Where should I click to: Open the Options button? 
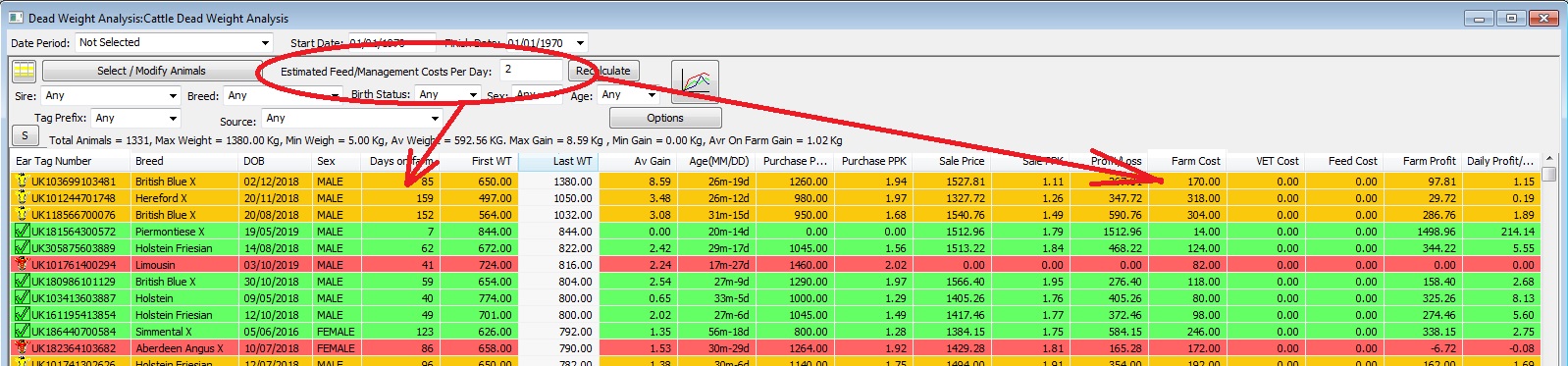[x=665, y=118]
